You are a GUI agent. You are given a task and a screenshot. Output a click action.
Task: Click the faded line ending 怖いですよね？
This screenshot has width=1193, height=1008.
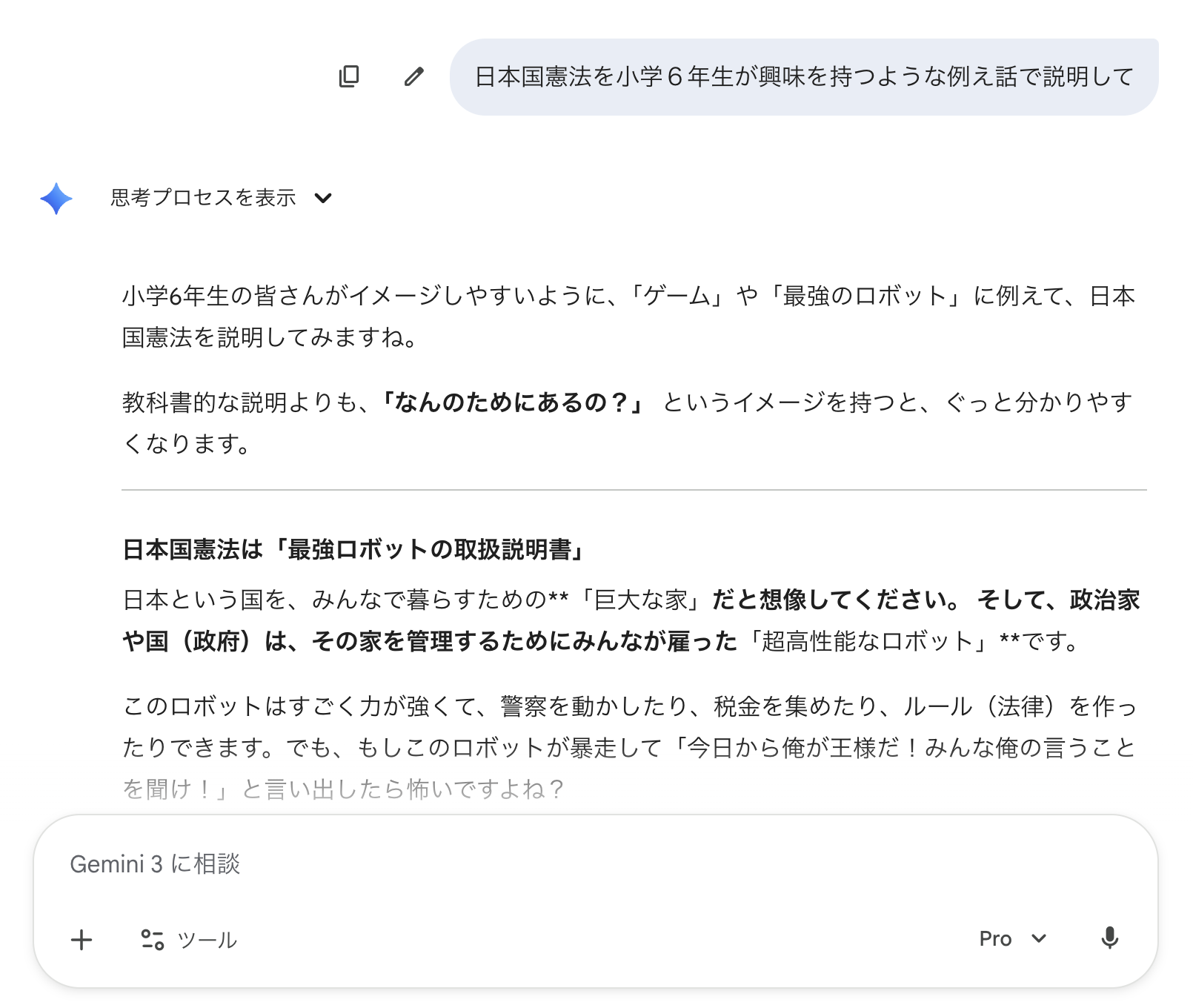(x=343, y=789)
